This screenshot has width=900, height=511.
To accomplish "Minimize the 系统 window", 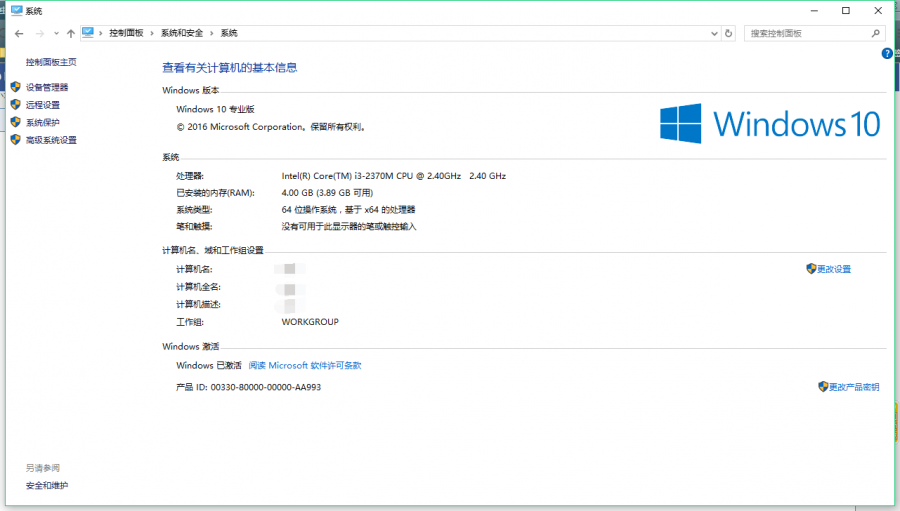I will point(814,11).
